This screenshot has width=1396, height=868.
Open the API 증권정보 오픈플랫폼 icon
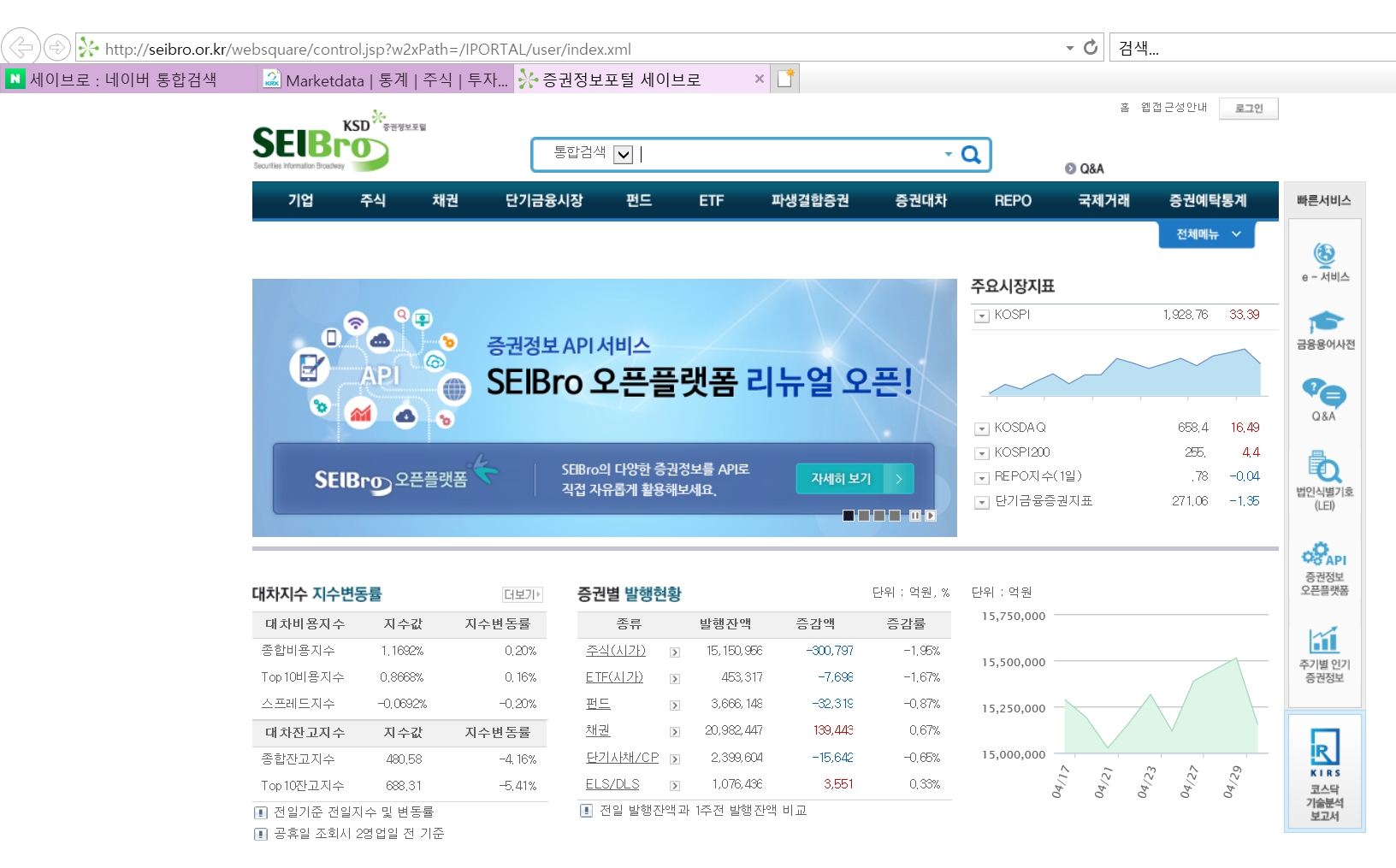(1324, 569)
